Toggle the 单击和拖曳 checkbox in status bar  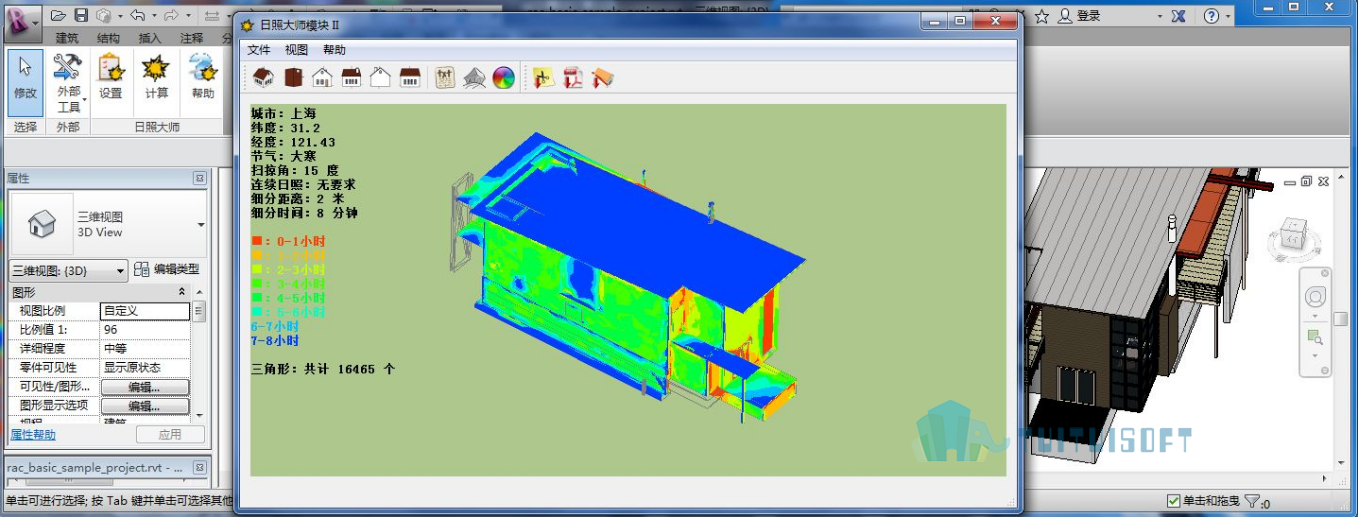click(x=1174, y=501)
